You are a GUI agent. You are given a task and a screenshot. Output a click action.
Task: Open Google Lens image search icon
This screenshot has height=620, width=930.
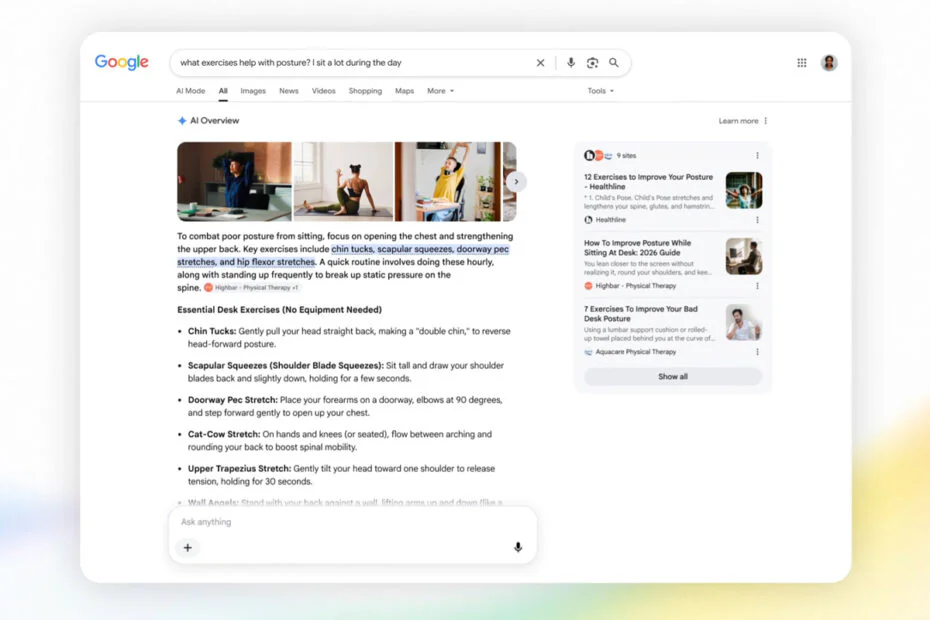592,63
